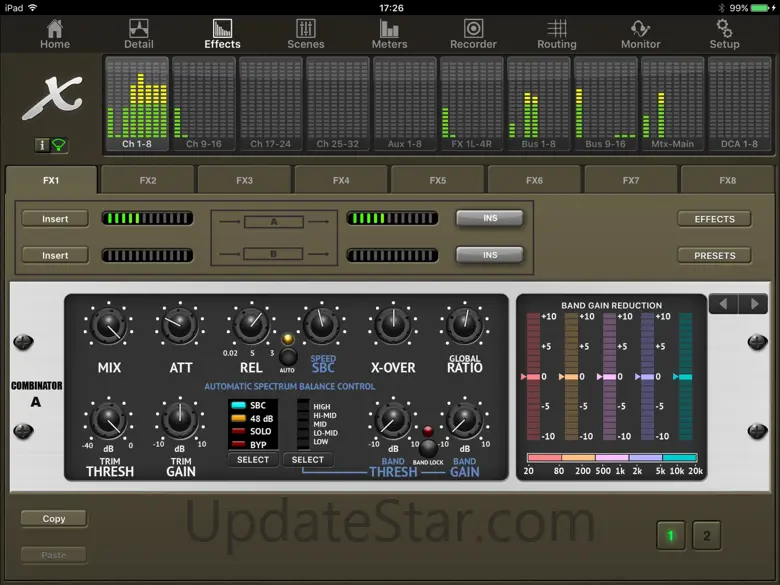
Task: Switch to the FX5 tab
Action: [x=437, y=180]
